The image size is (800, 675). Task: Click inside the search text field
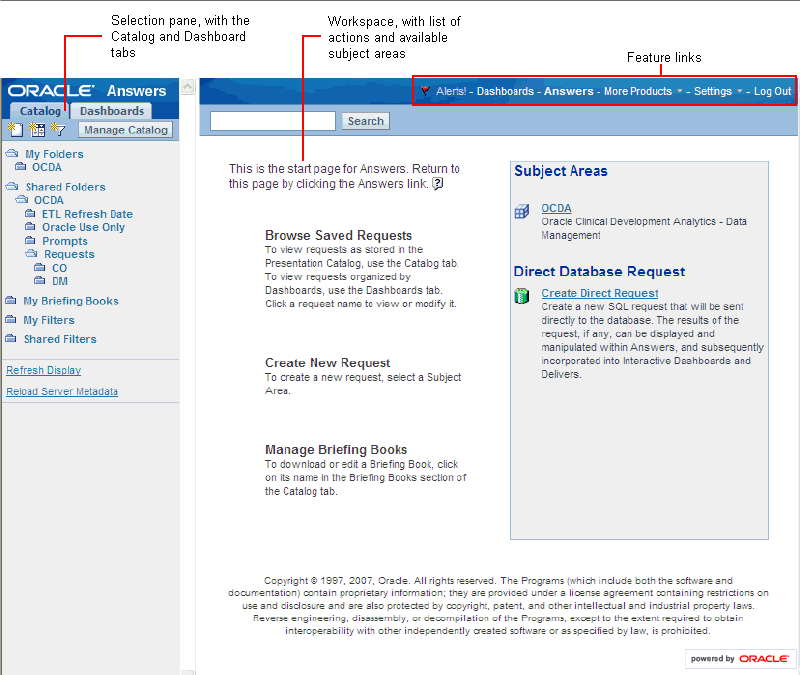click(x=272, y=121)
